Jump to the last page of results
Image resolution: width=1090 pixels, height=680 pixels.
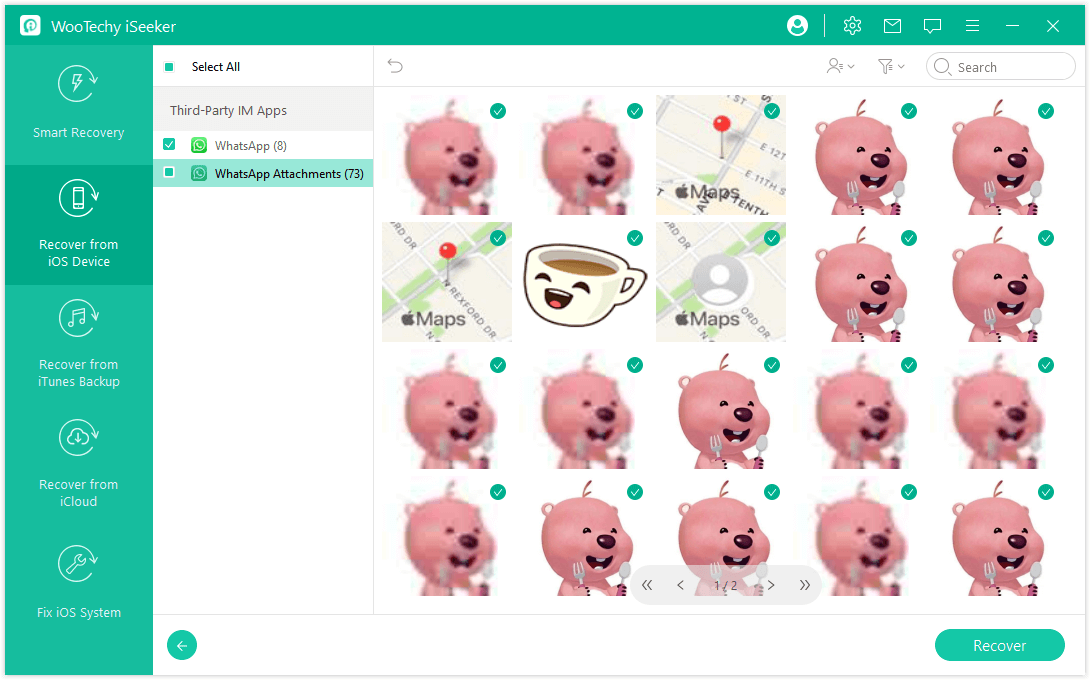point(804,585)
